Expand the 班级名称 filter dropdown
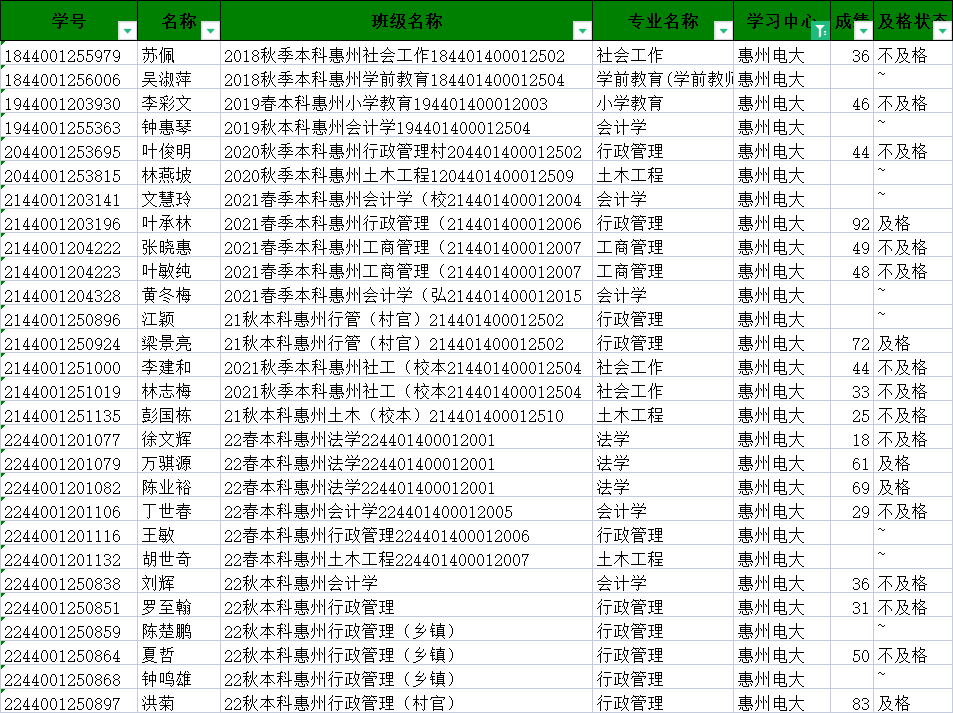 581,30
